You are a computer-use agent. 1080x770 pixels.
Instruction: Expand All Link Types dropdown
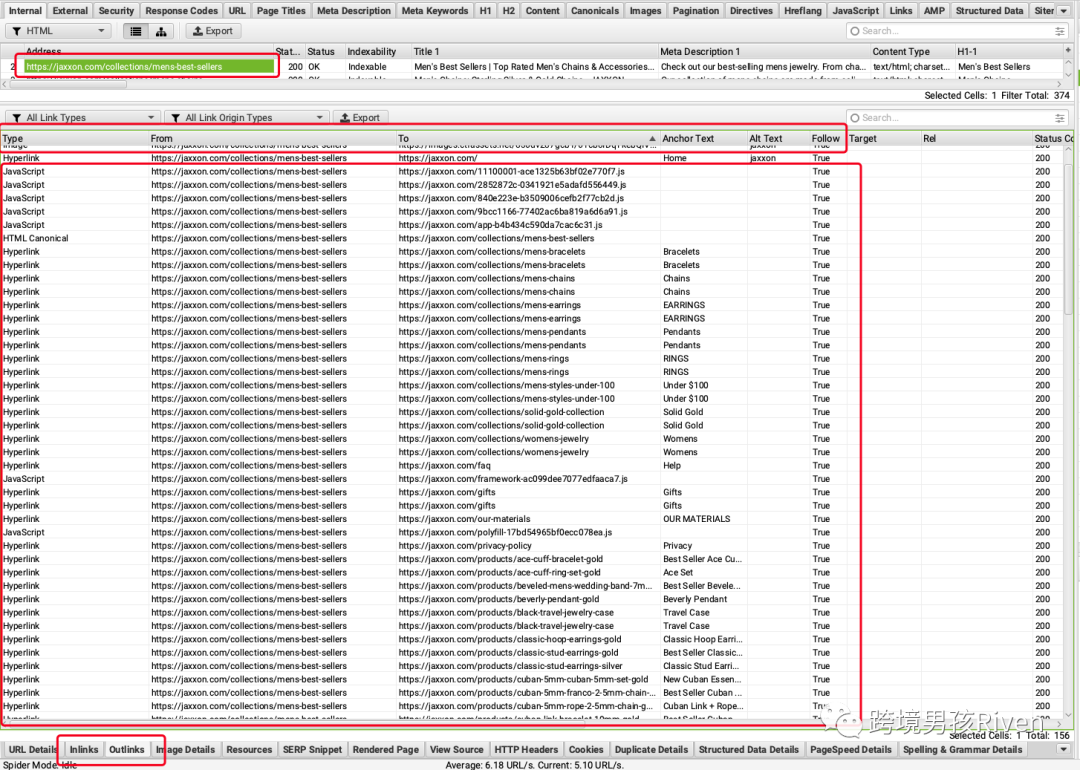(82, 118)
